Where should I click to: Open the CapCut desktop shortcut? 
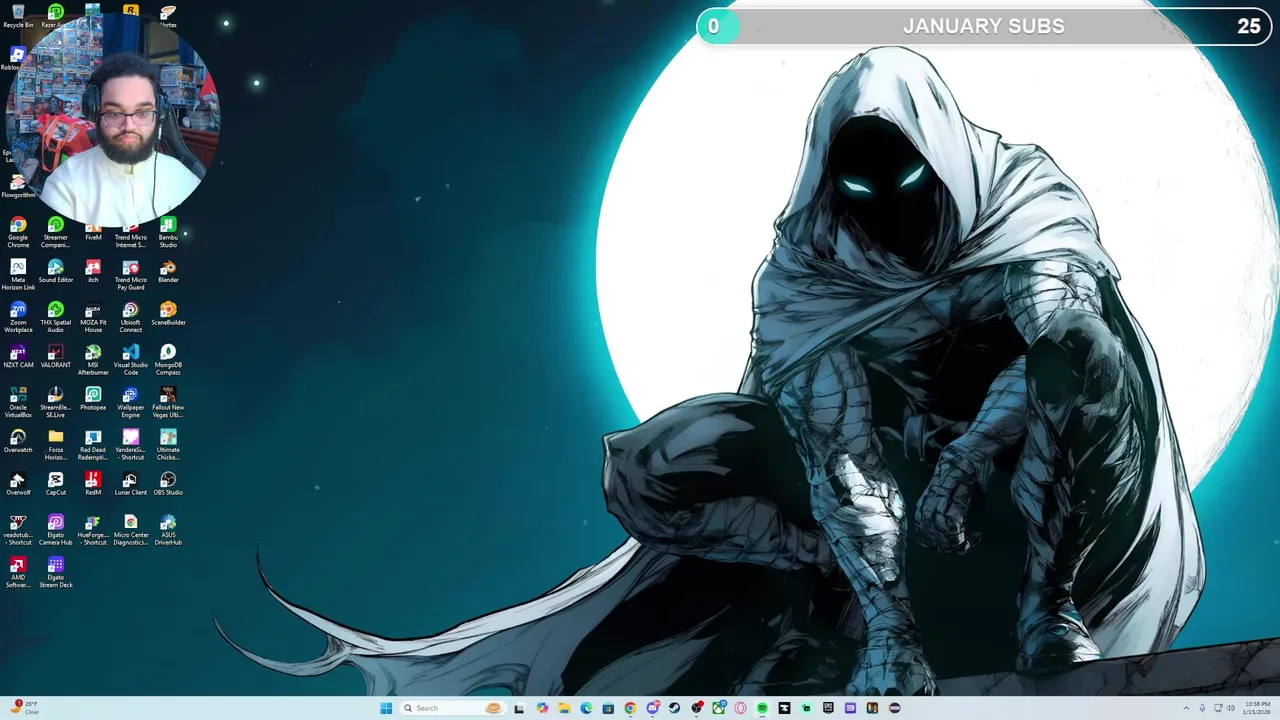pos(55,484)
